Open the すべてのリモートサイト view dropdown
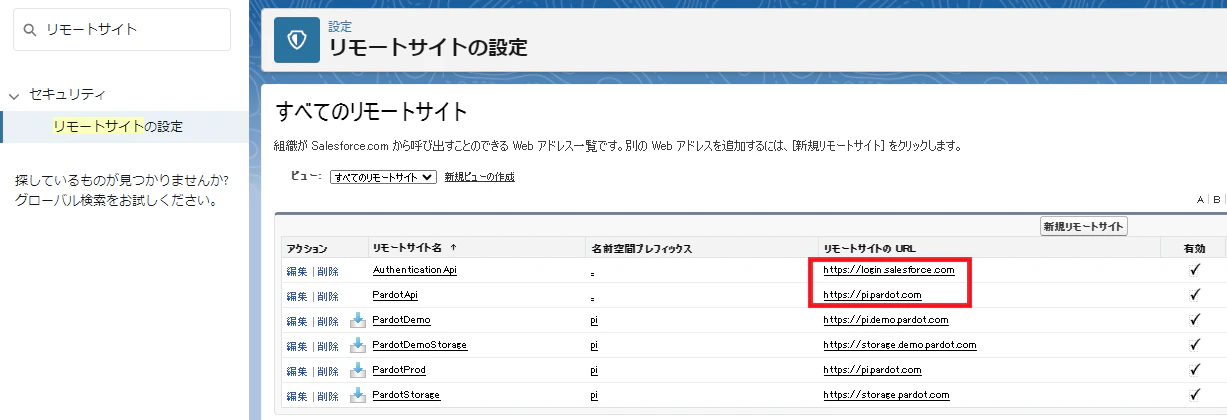1227x420 pixels. pyautogui.click(x=384, y=177)
